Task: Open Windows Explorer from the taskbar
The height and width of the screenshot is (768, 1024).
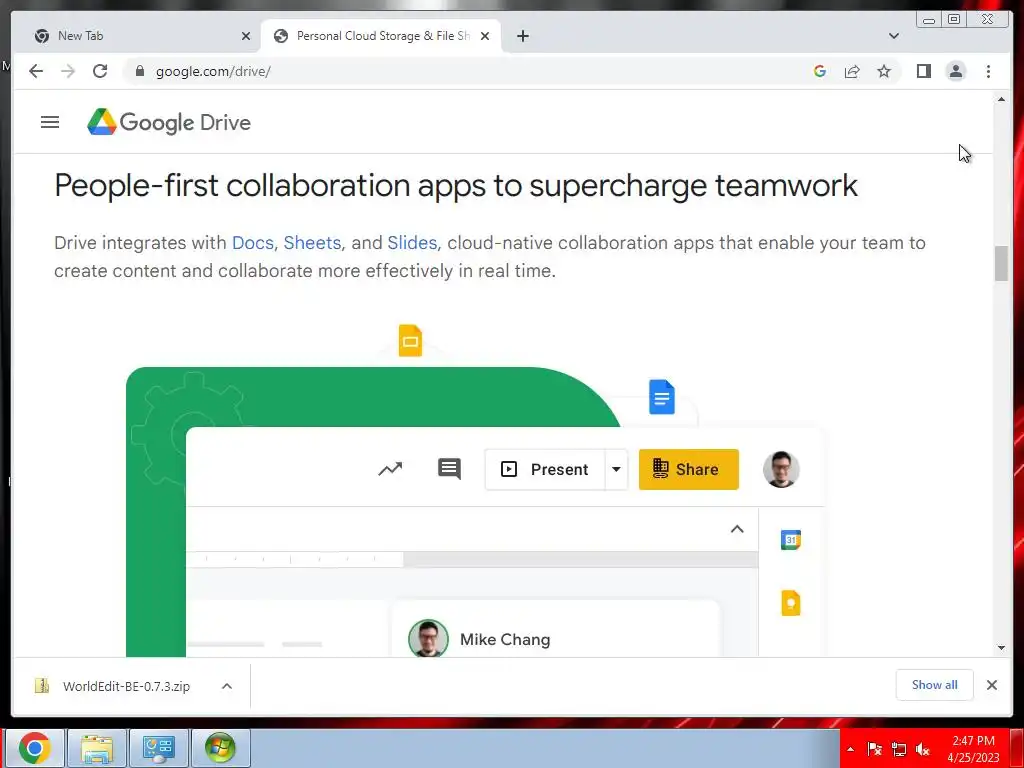Action: [x=97, y=748]
